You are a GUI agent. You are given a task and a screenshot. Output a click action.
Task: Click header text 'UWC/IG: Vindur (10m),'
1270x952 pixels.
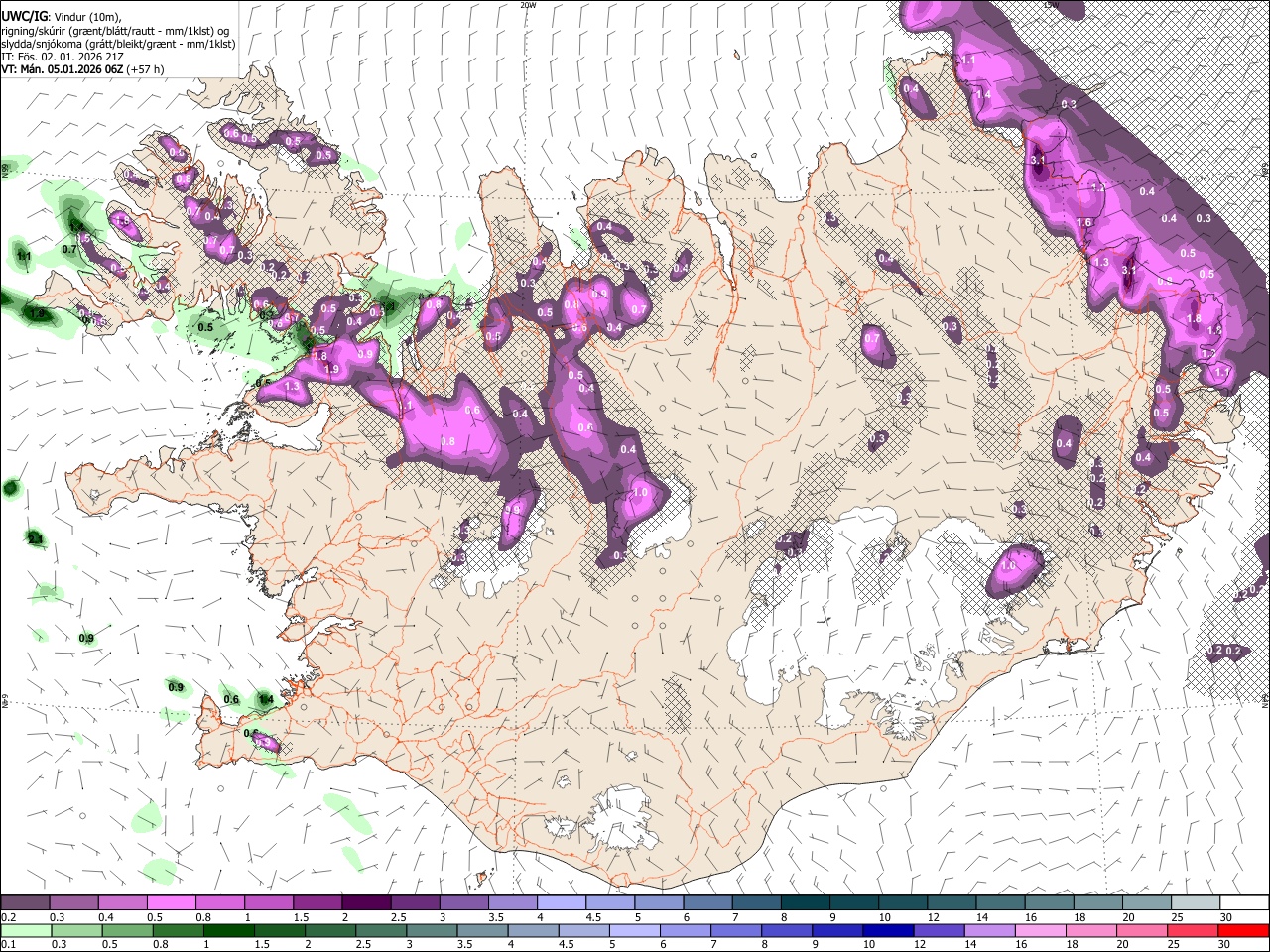tap(62, 17)
